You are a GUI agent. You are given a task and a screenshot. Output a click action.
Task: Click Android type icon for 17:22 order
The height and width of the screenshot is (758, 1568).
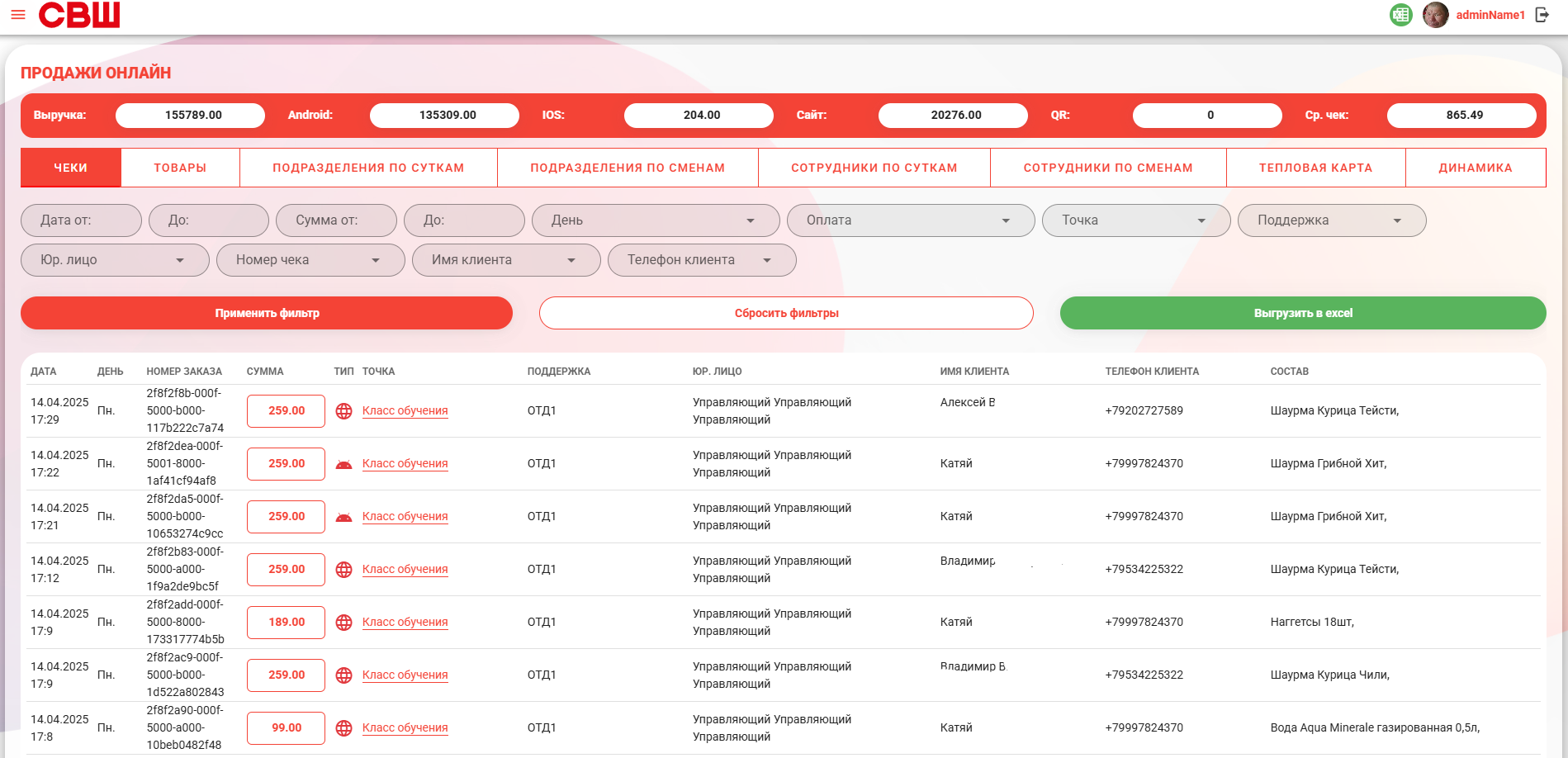point(344,464)
